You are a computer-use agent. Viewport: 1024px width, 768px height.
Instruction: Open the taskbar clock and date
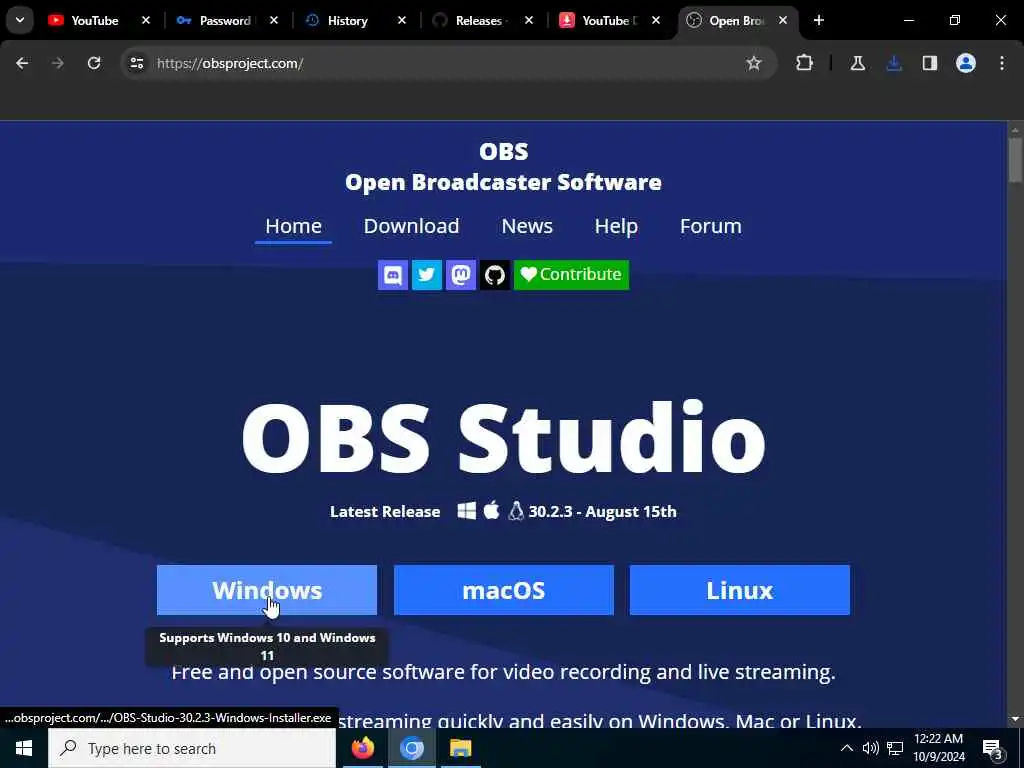938,748
